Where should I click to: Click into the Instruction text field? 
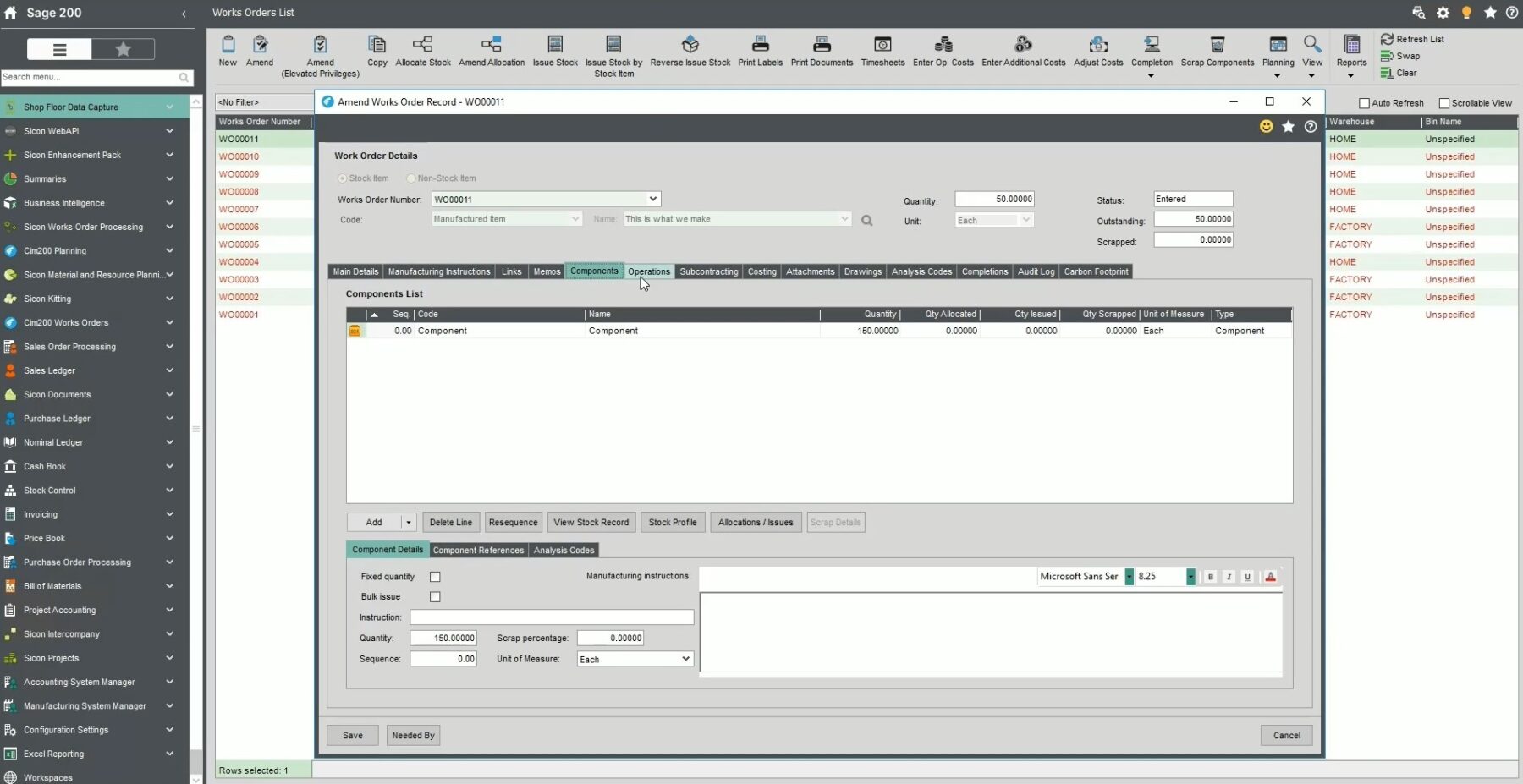pyautogui.click(x=552, y=618)
